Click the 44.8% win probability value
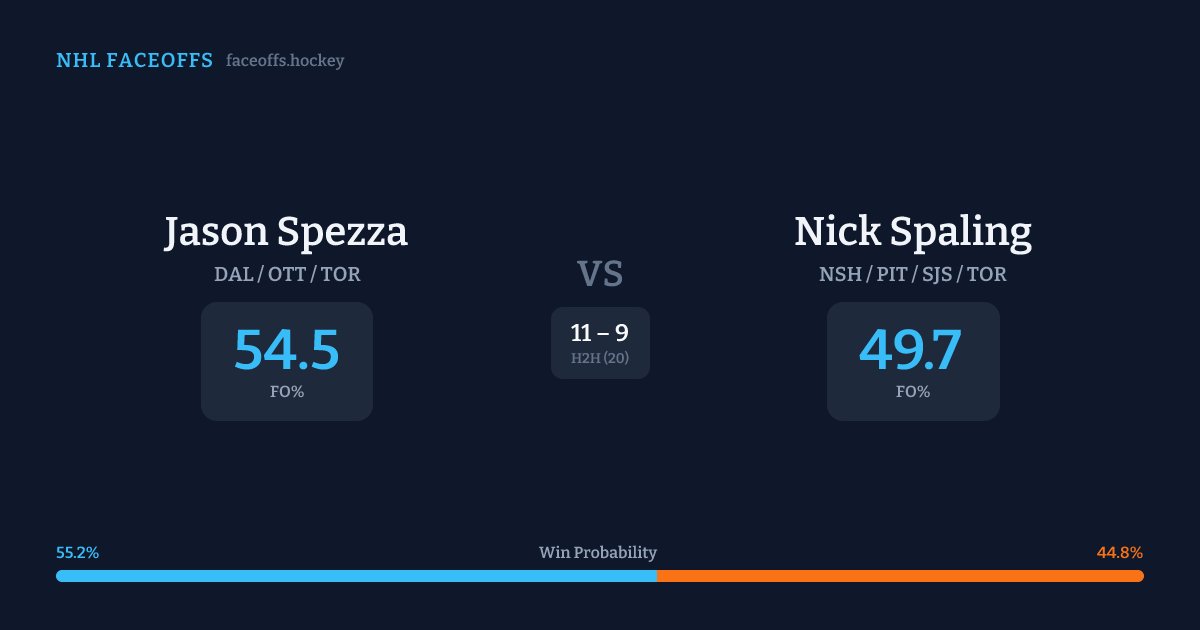The height and width of the screenshot is (630, 1200). [1120, 553]
